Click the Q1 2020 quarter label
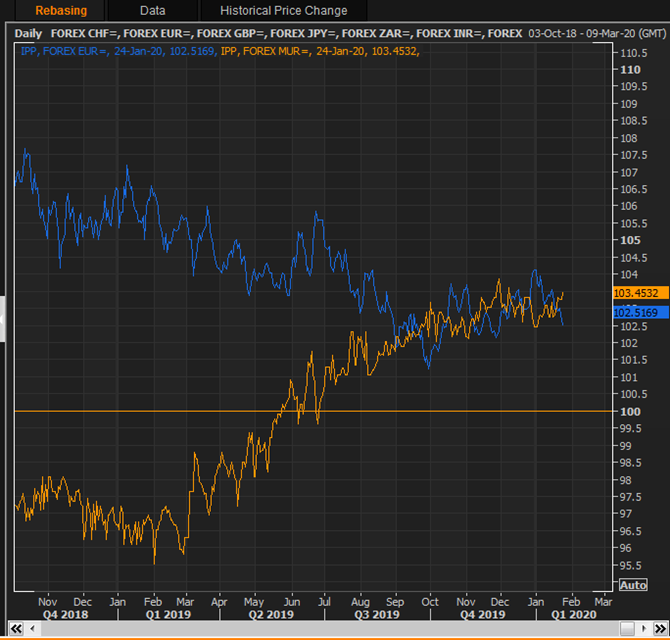This screenshot has width=670, height=640. 573,614
